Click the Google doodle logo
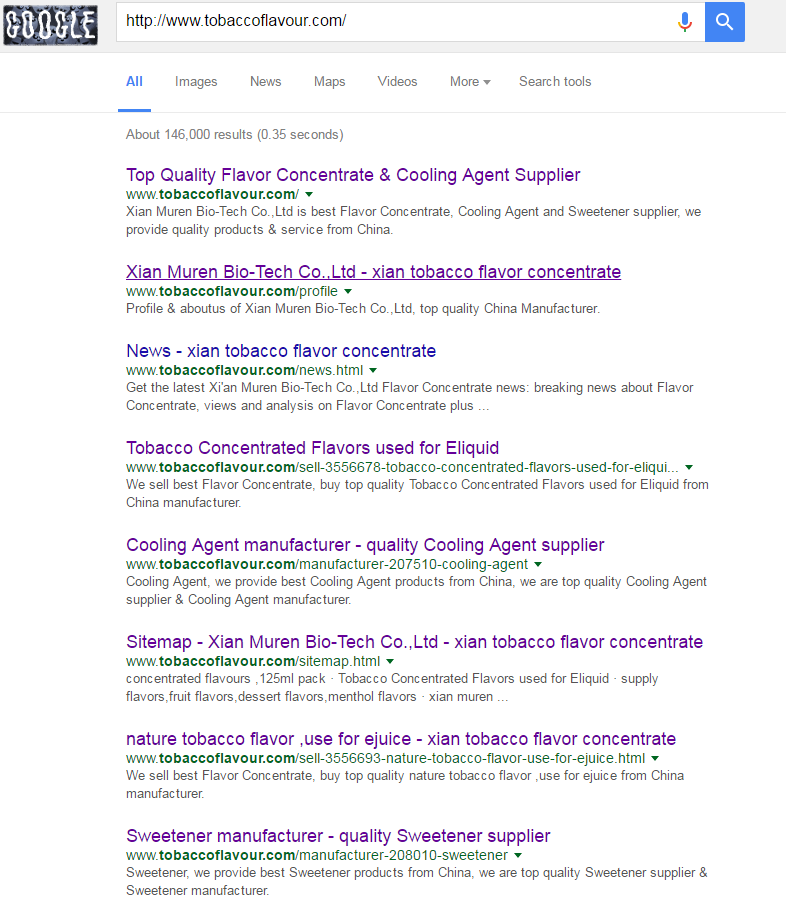Viewport: 786px width, 897px height. click(50, 25)
